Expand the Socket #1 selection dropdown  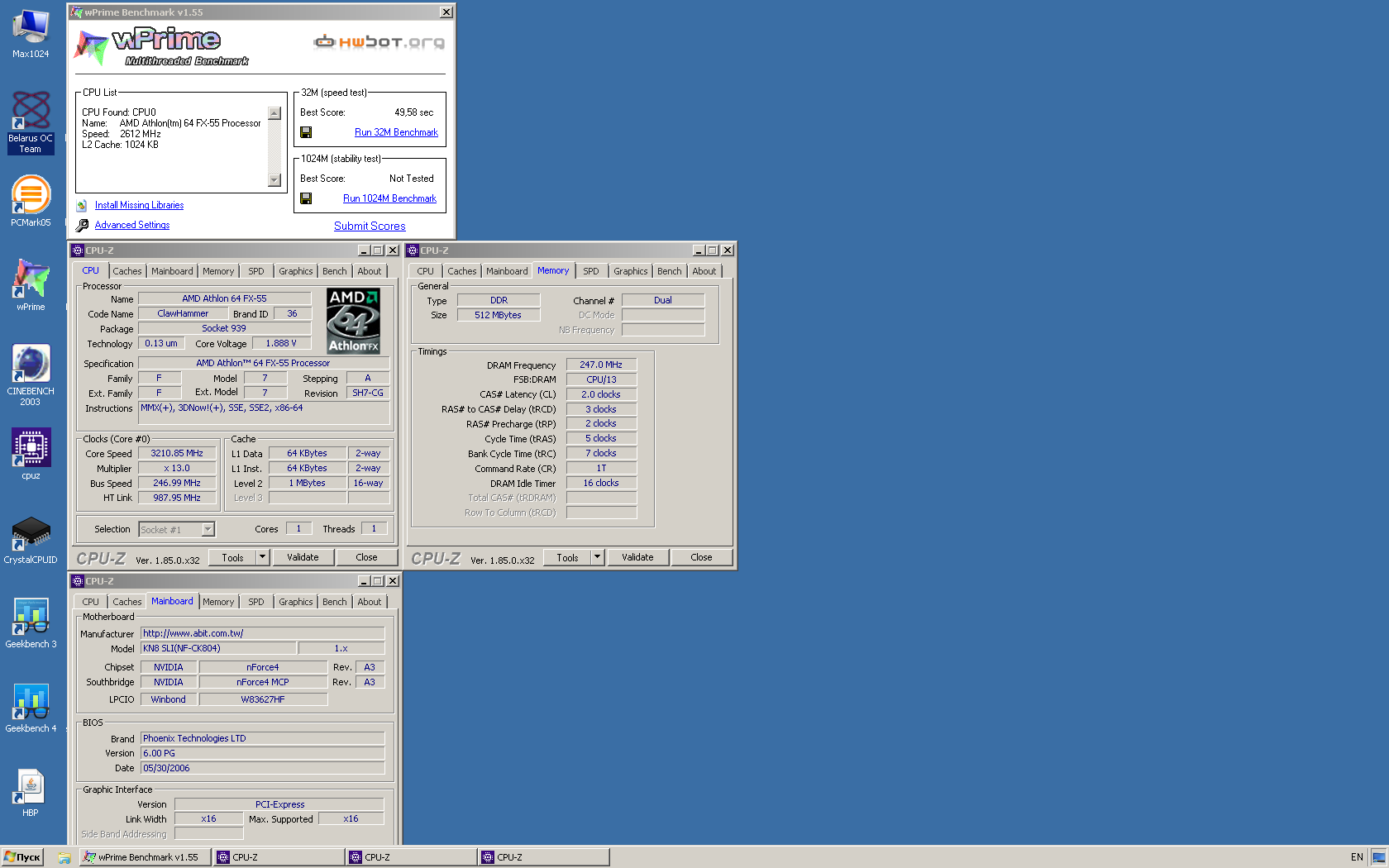pyautogui.click(x=208, y=529)
